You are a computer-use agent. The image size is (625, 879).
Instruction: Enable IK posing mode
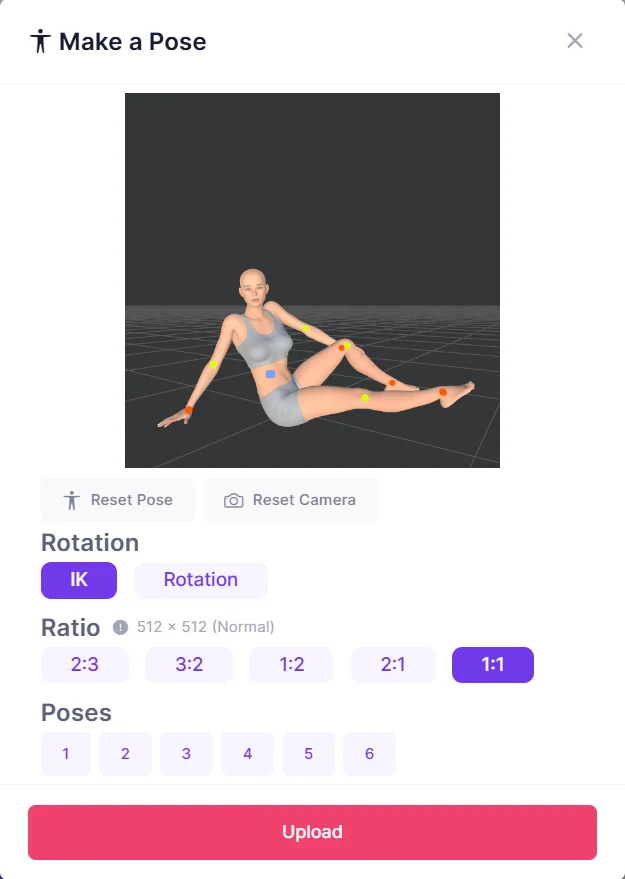point(78,580)
